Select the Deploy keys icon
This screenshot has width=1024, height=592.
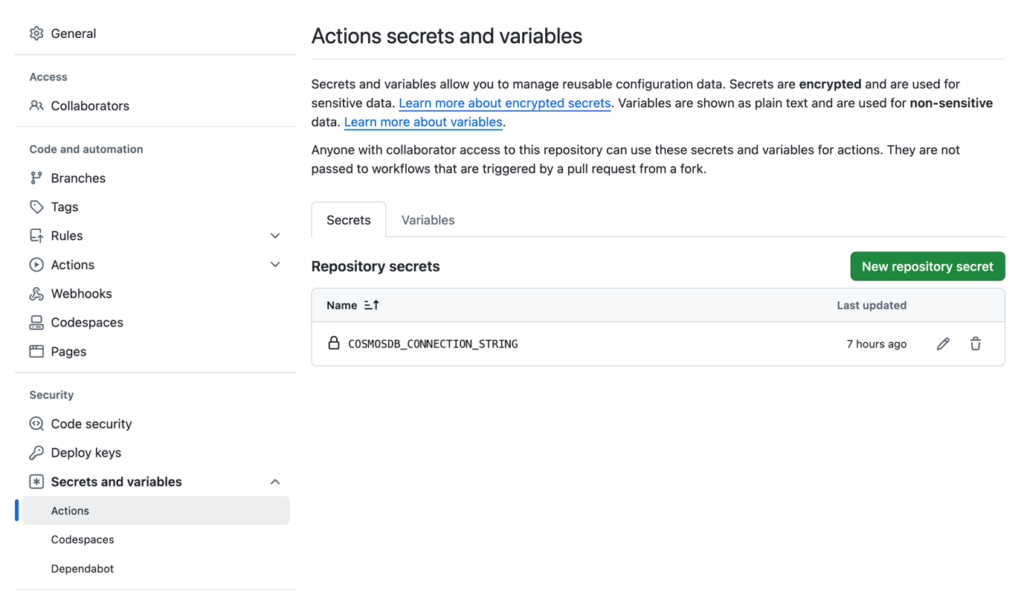tap(35, 452)
